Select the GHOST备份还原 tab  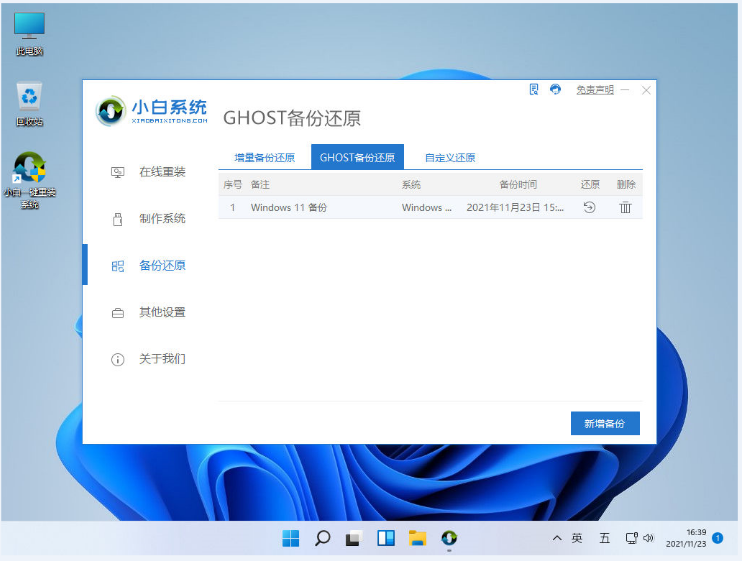(357, 157)
